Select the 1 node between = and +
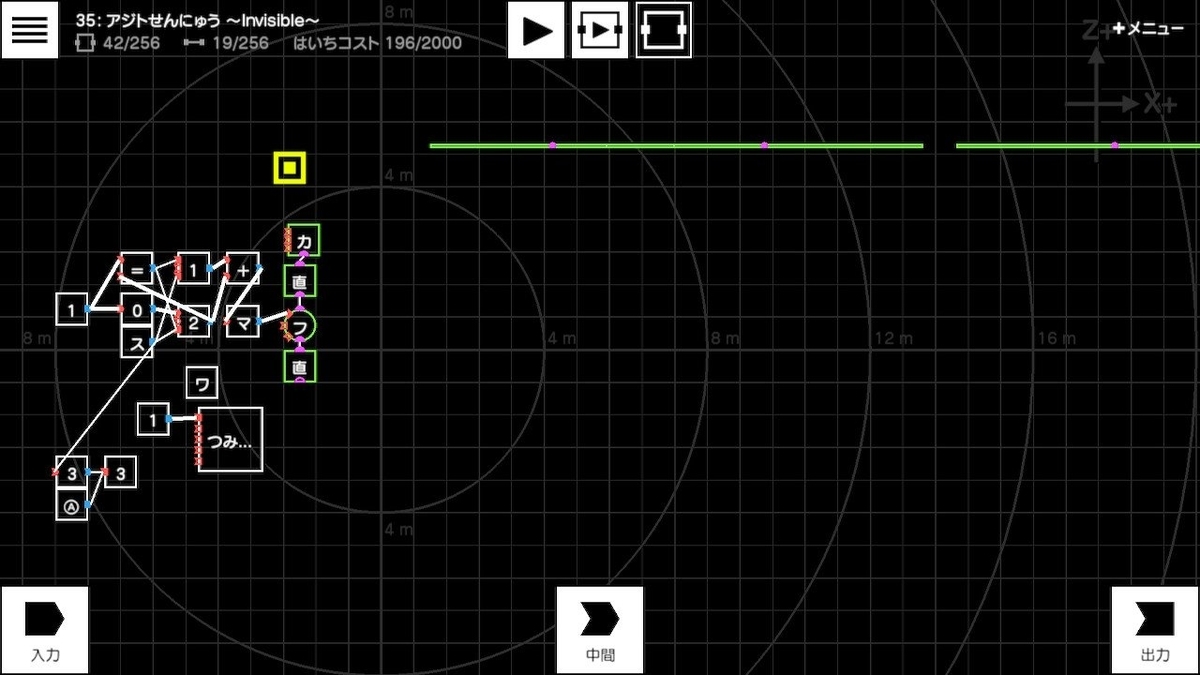 pyautogui.click(x=193, y=269)
